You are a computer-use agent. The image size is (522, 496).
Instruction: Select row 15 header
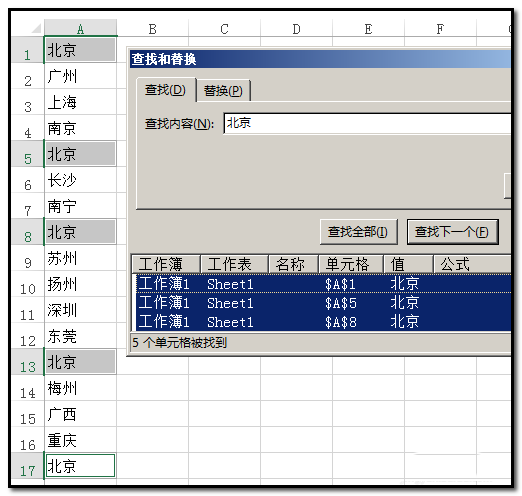tap(28, 414)
